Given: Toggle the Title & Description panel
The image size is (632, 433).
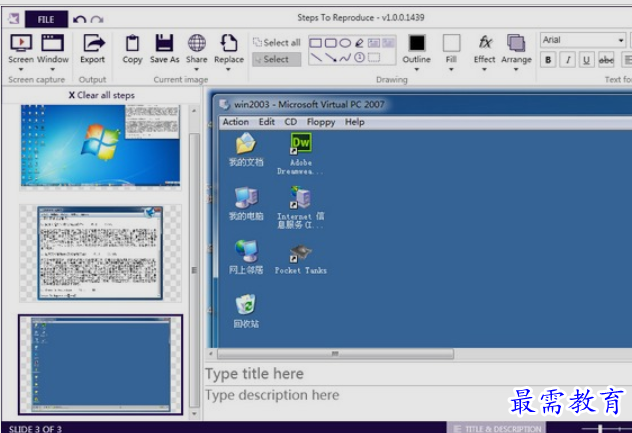Looking at the screenshot, I should tap(497, 428).
